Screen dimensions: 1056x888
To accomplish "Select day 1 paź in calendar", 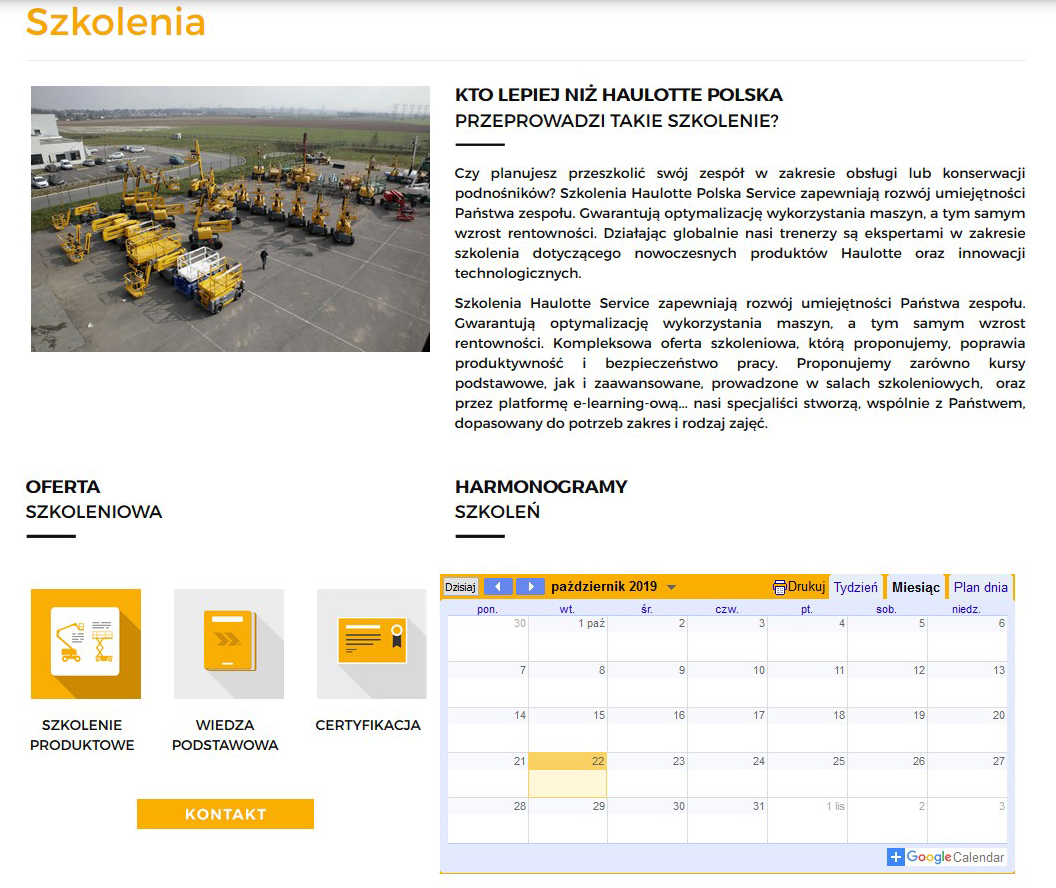I will 568,639.
